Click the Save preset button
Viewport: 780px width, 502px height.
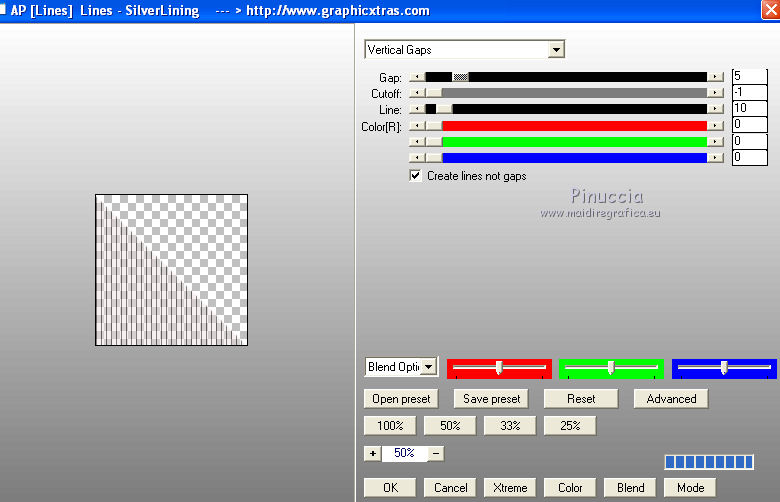(491, 399)
